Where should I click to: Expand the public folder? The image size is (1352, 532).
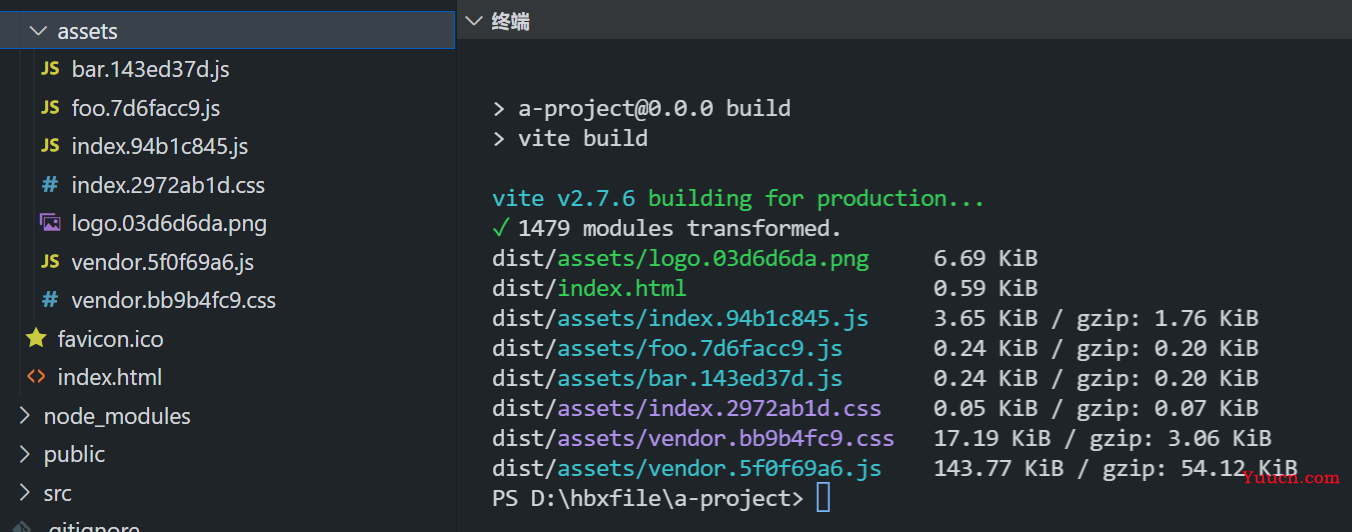(x=25, y=454)
